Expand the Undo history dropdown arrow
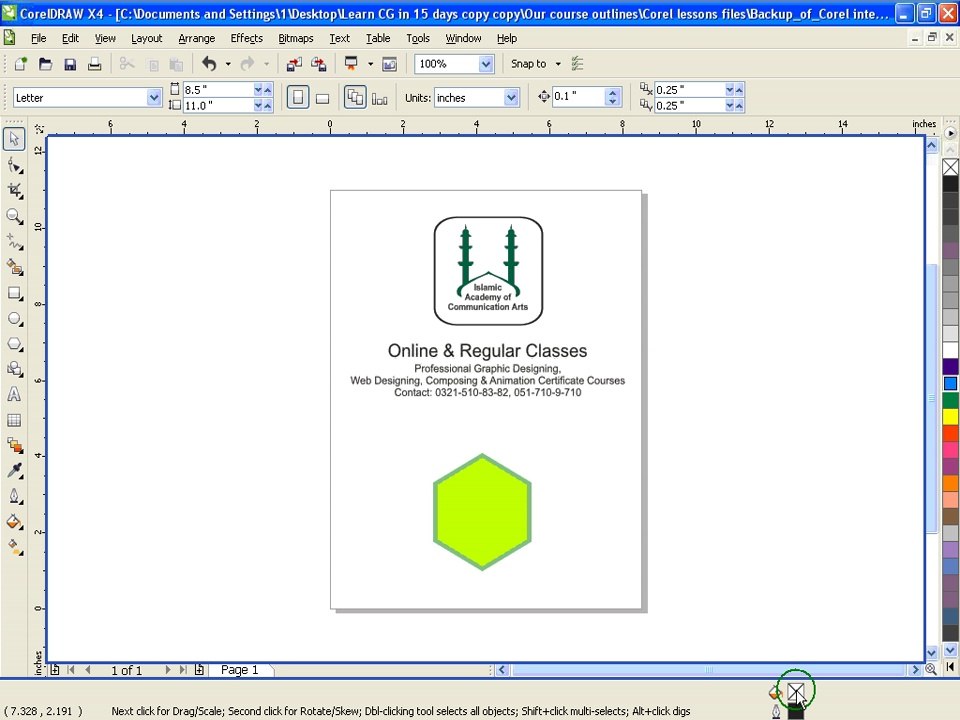960x720 pixels. pos(228,64)
